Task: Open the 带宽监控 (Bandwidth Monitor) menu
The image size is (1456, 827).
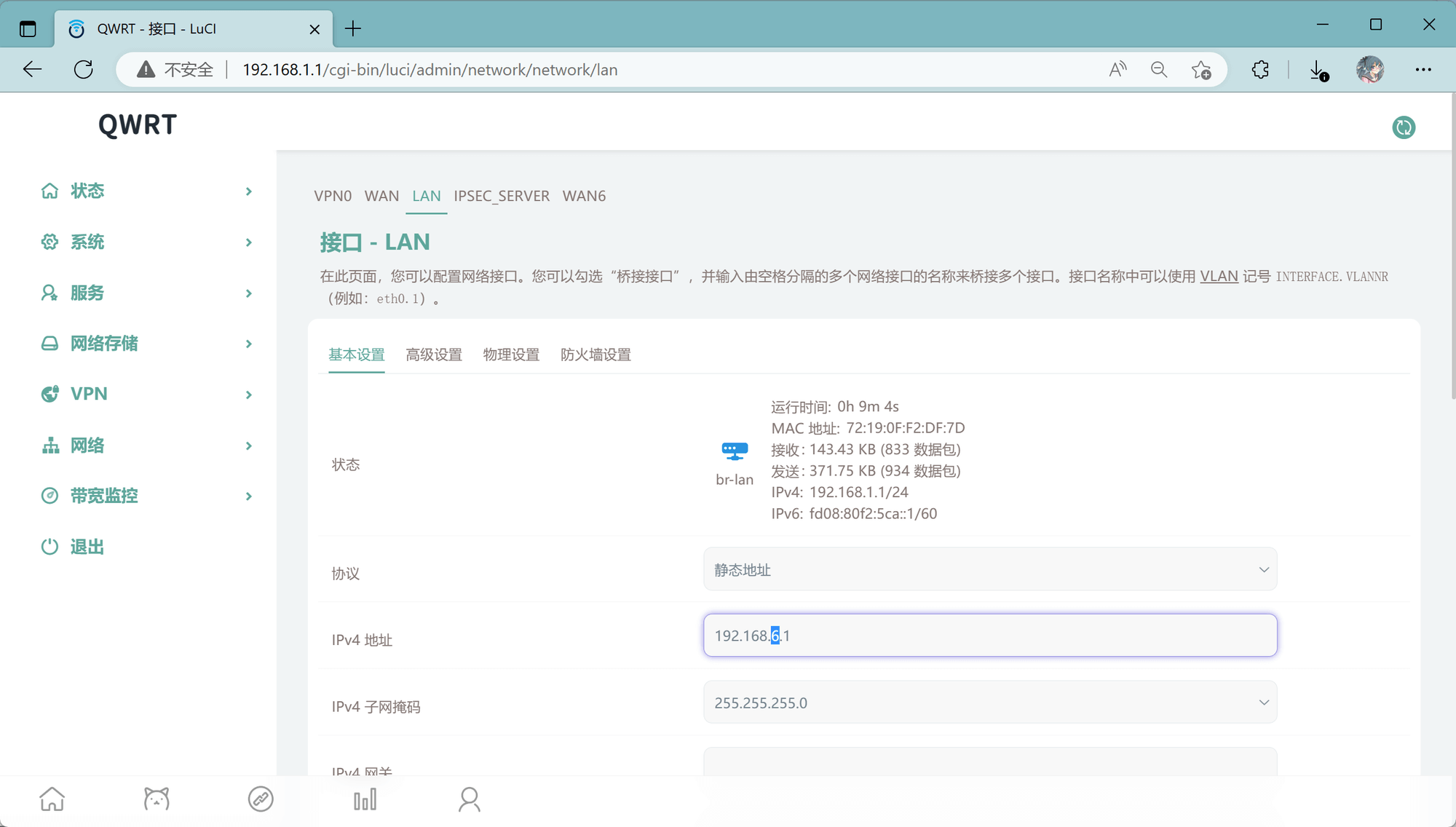Action: click(x=104, y=495)
